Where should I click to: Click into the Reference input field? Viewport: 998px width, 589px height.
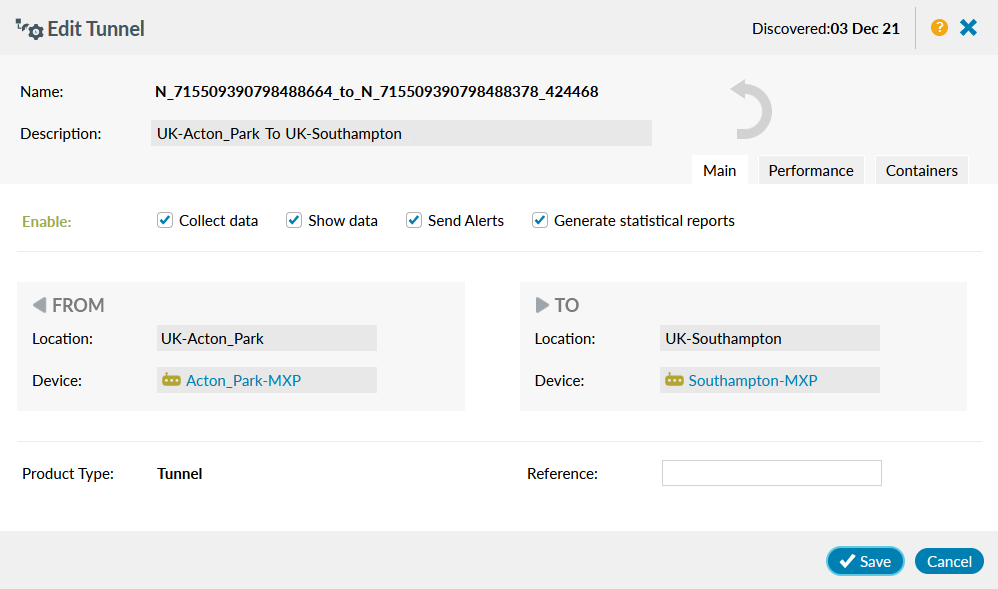pos(771,473)
